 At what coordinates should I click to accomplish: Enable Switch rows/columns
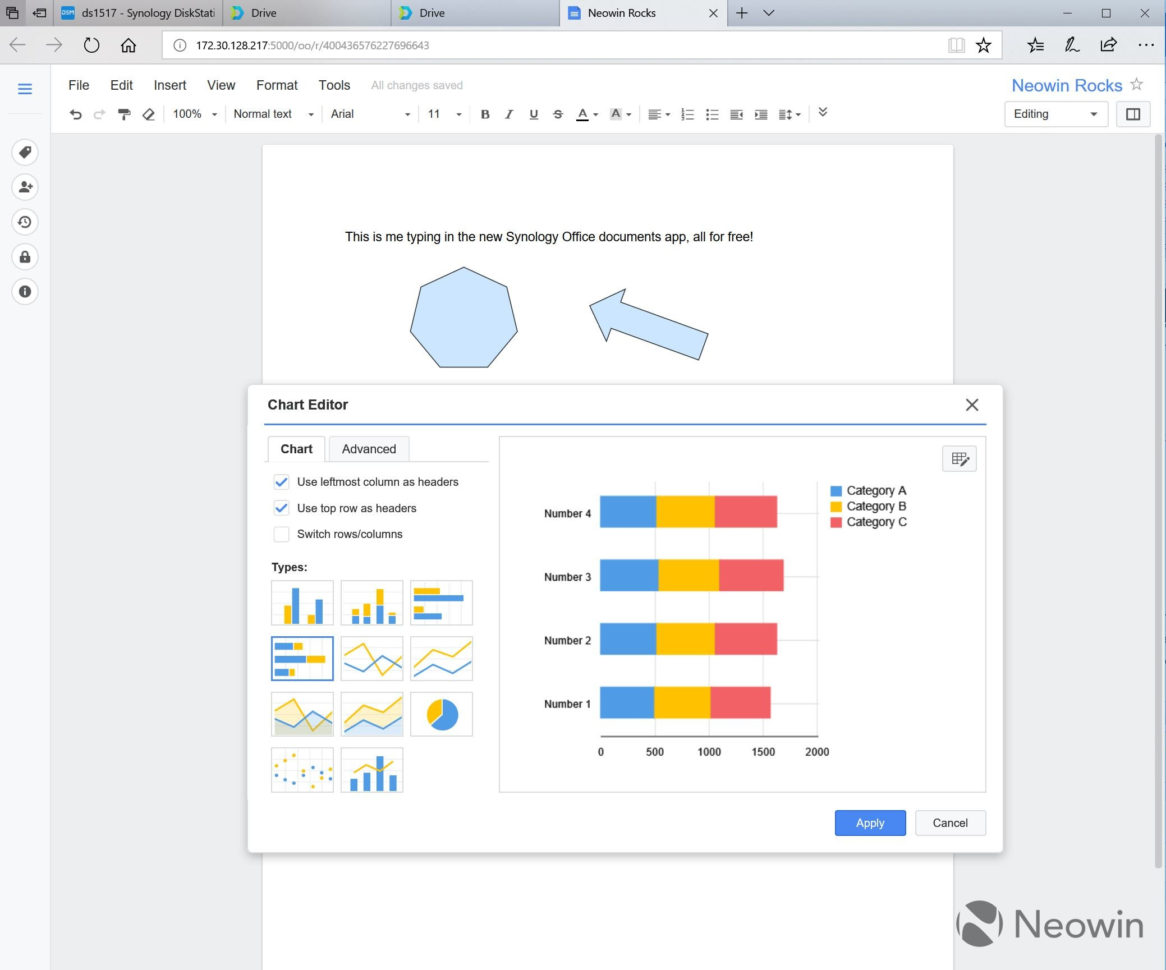click(x=281, y=534)
